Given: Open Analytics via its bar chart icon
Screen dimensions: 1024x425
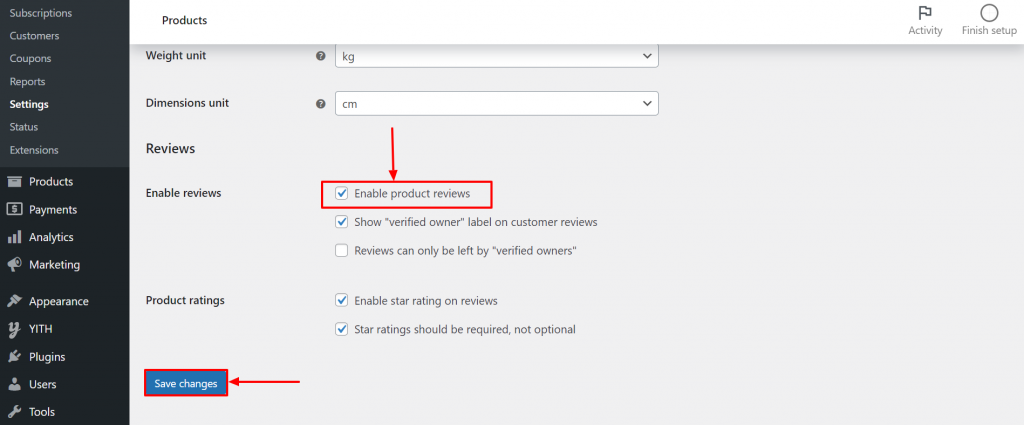Looking at the screenshot, I should [14, 237].
